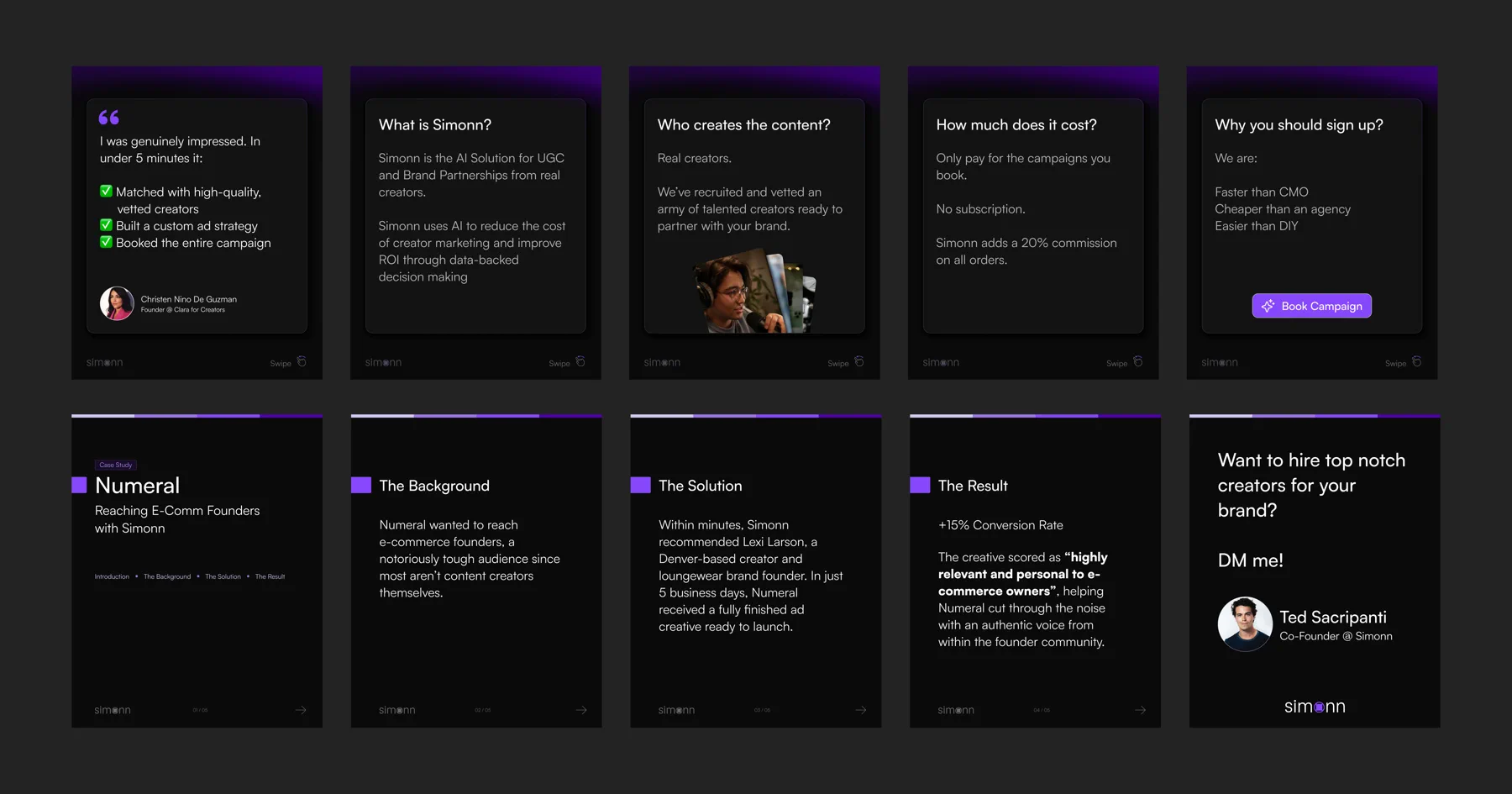
Task: Click Christen Nino De Guzman's avatar photo
Action: [117, 303]
